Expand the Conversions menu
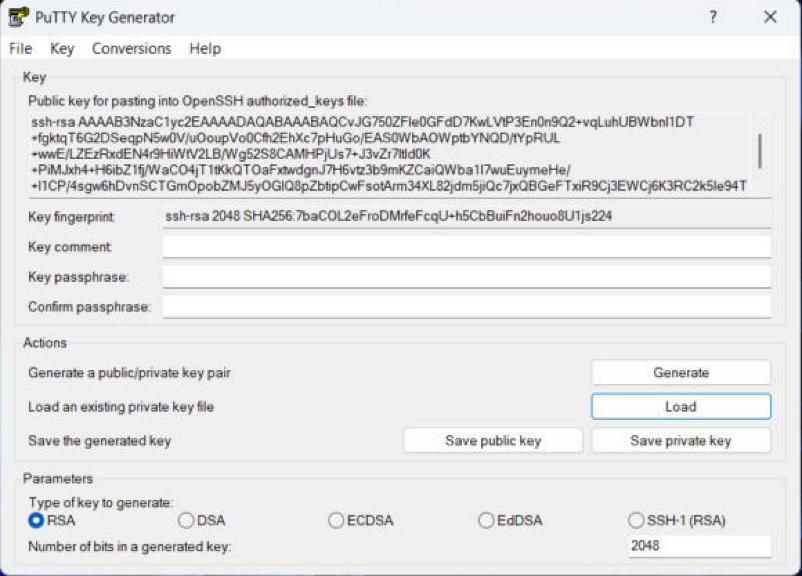This screenshot has height=576, width=802. 131,49
